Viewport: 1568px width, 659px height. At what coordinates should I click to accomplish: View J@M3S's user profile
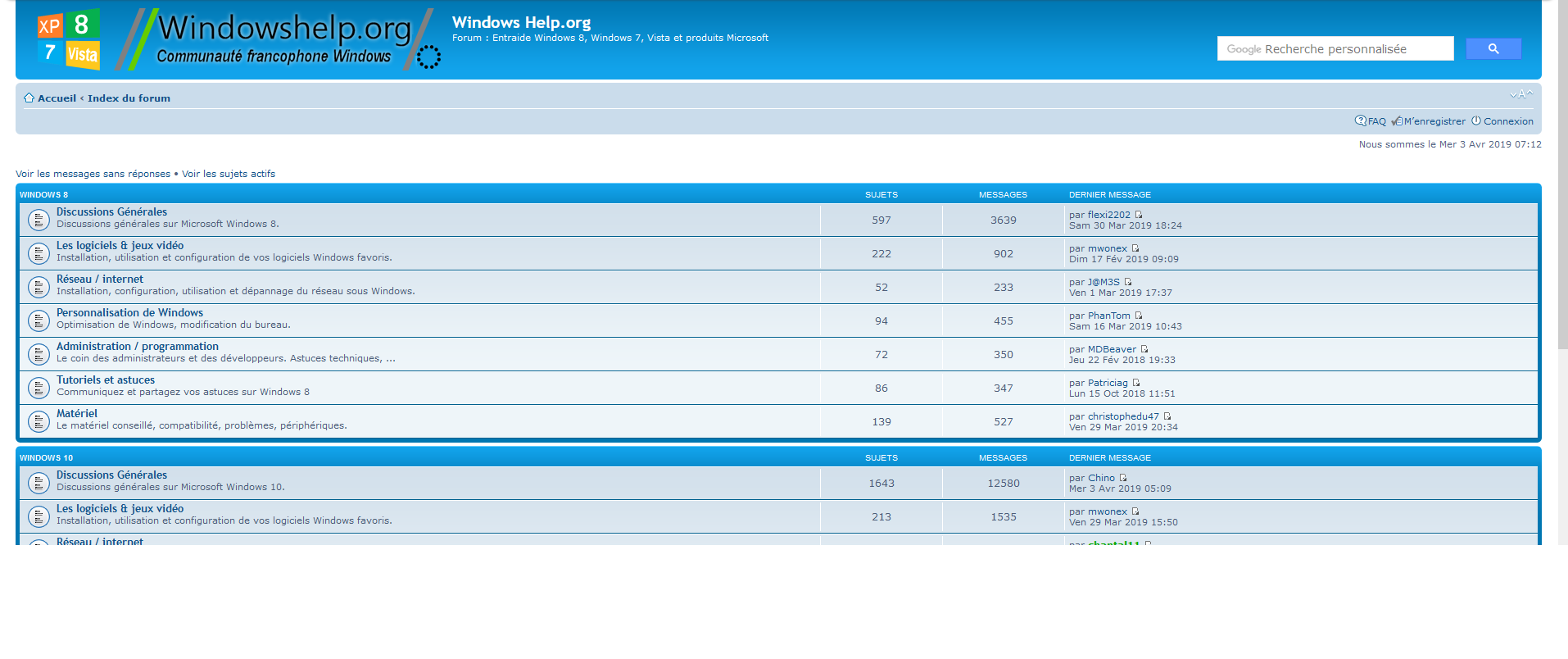pos(1103,282)
